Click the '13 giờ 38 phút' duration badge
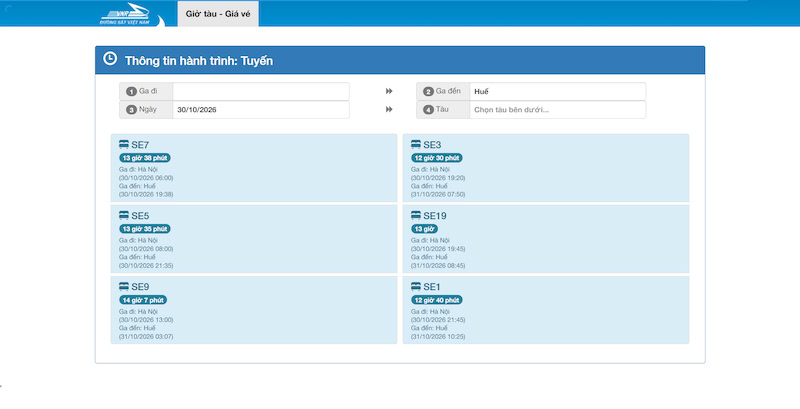The height and width of the screenshot is (409, 800). point(145,158)
